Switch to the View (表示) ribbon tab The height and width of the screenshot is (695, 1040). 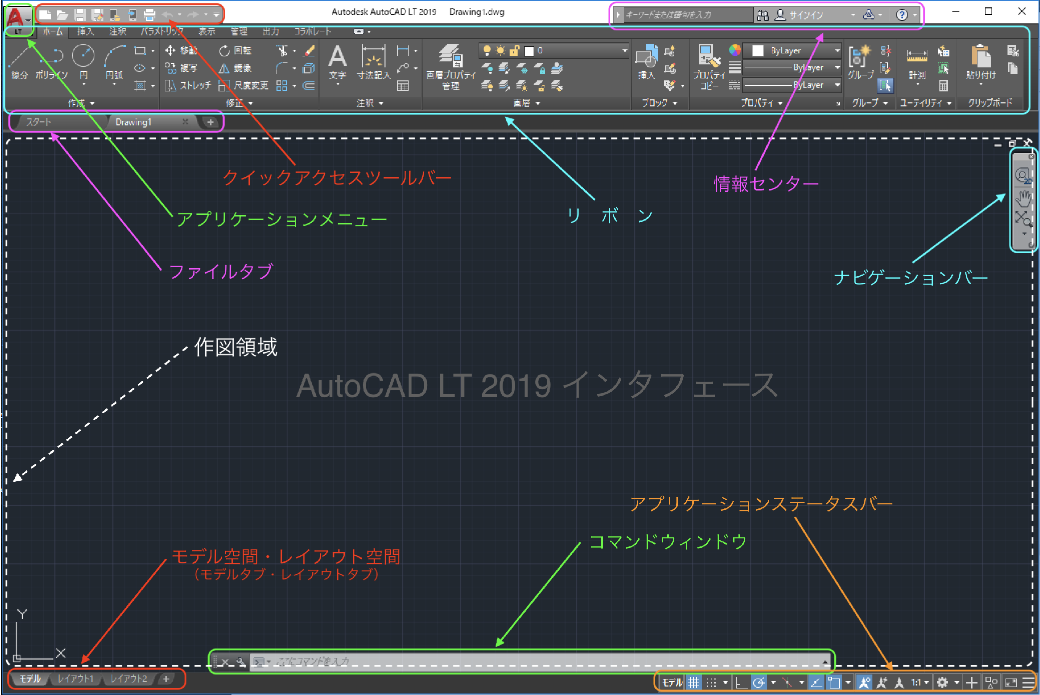point(207,31)
